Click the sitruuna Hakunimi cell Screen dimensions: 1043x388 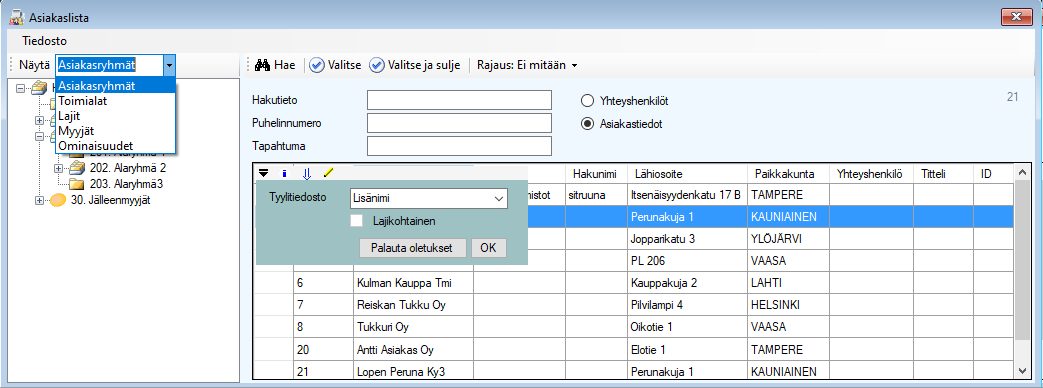click(597, 195)
